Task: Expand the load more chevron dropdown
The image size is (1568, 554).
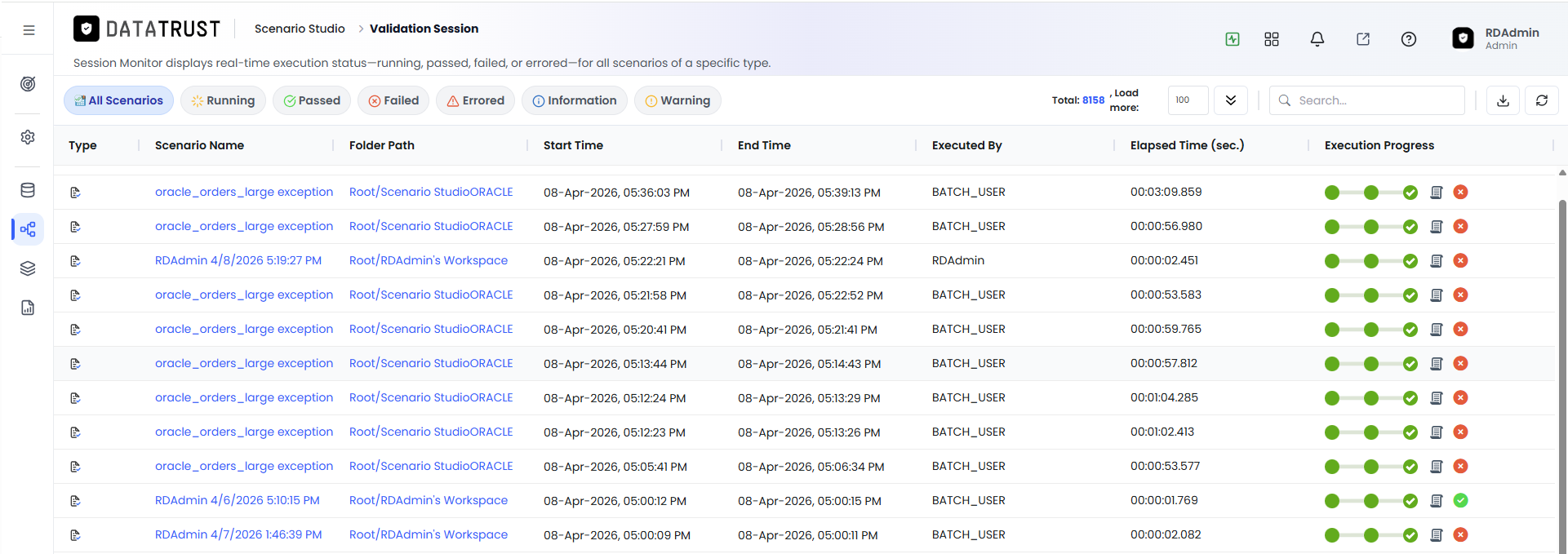Action: coord(1231,100)
